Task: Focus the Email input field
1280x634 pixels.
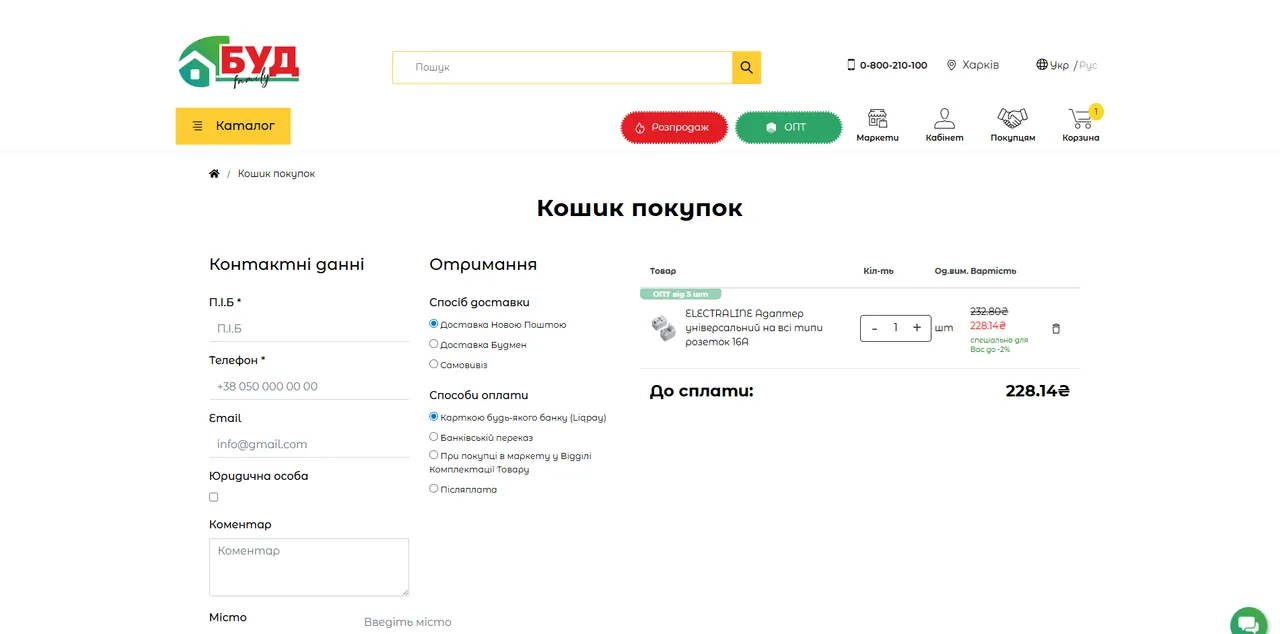Action: pos(309,444)
